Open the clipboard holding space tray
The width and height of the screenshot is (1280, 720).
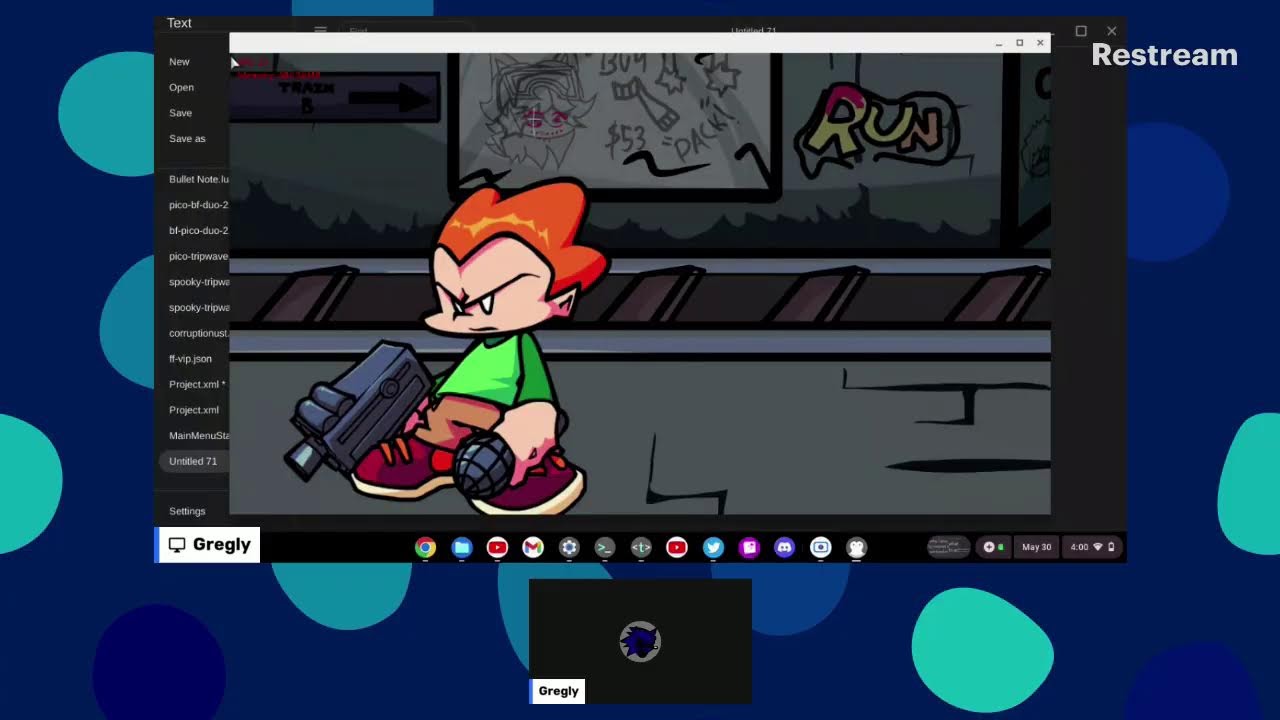948,547
